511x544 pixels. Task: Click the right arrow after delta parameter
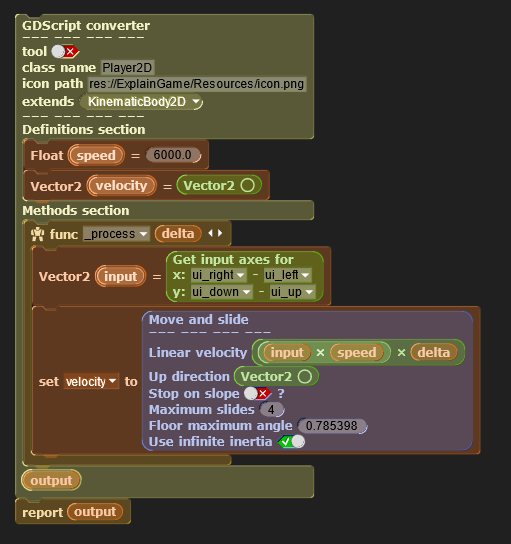pyautogui.click(x=220, y=233)
